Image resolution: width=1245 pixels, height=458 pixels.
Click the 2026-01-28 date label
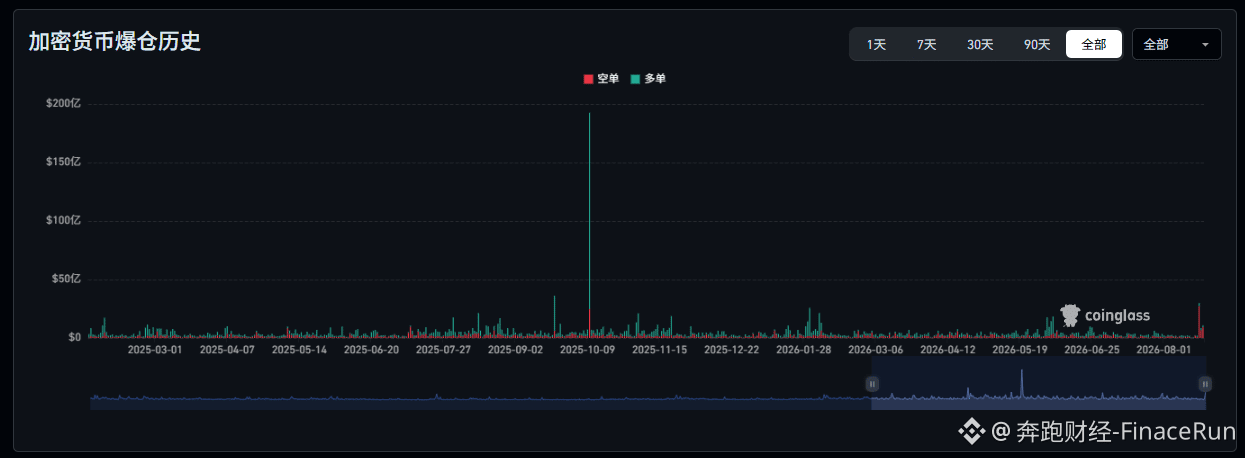tap(803, 350)
